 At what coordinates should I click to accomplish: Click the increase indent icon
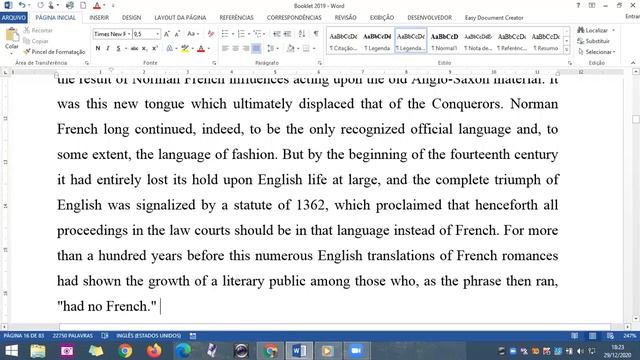coord(287,34)
